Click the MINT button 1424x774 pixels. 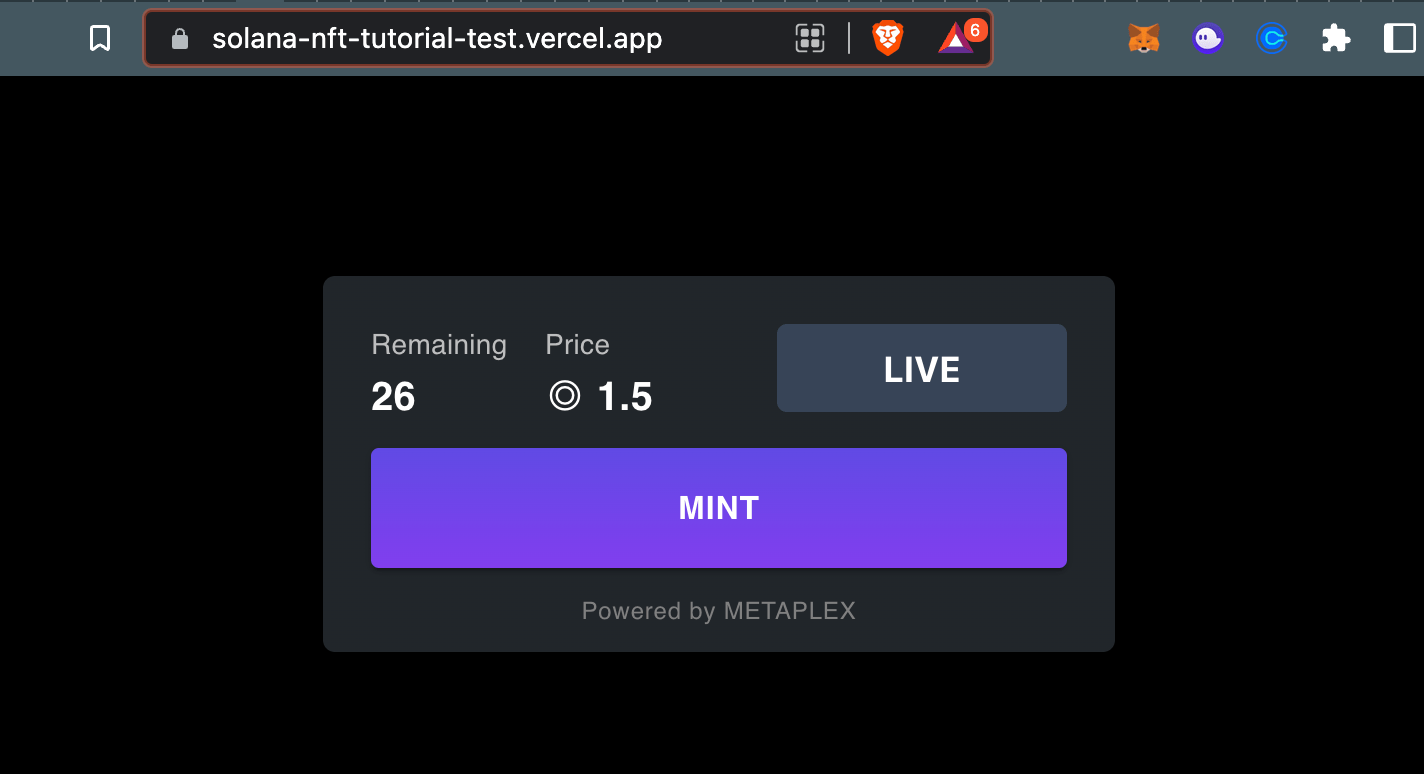point(718,508)
